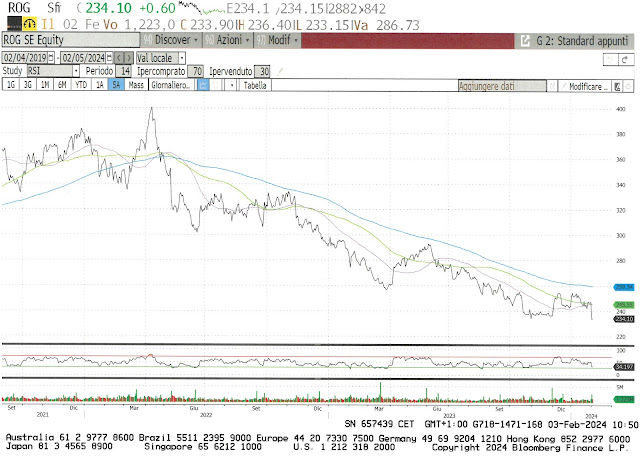Click the yellow clock icon near price
The height and width of the screenshot is (456, 640).
pyautogui.click(x=29, y=24)
